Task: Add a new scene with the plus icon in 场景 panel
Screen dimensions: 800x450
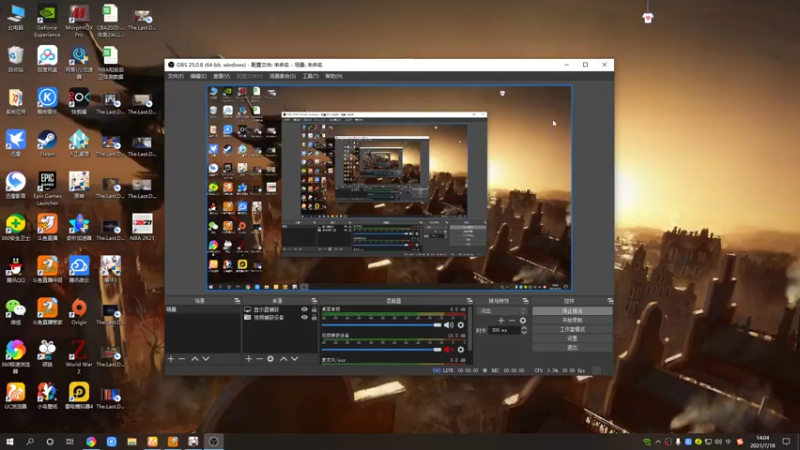Action: pos(171,359)
